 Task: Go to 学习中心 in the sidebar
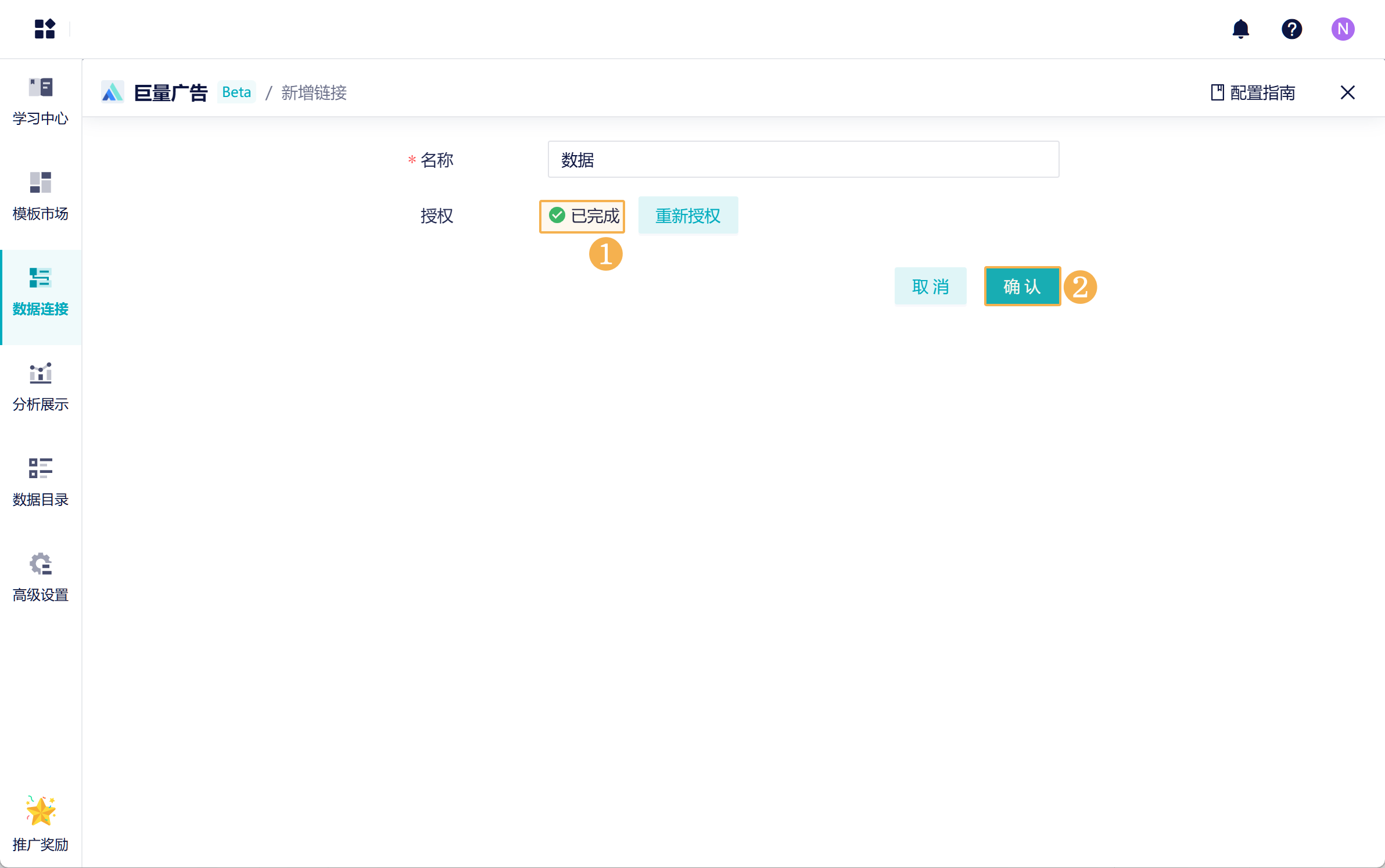[x=41, y=101]
